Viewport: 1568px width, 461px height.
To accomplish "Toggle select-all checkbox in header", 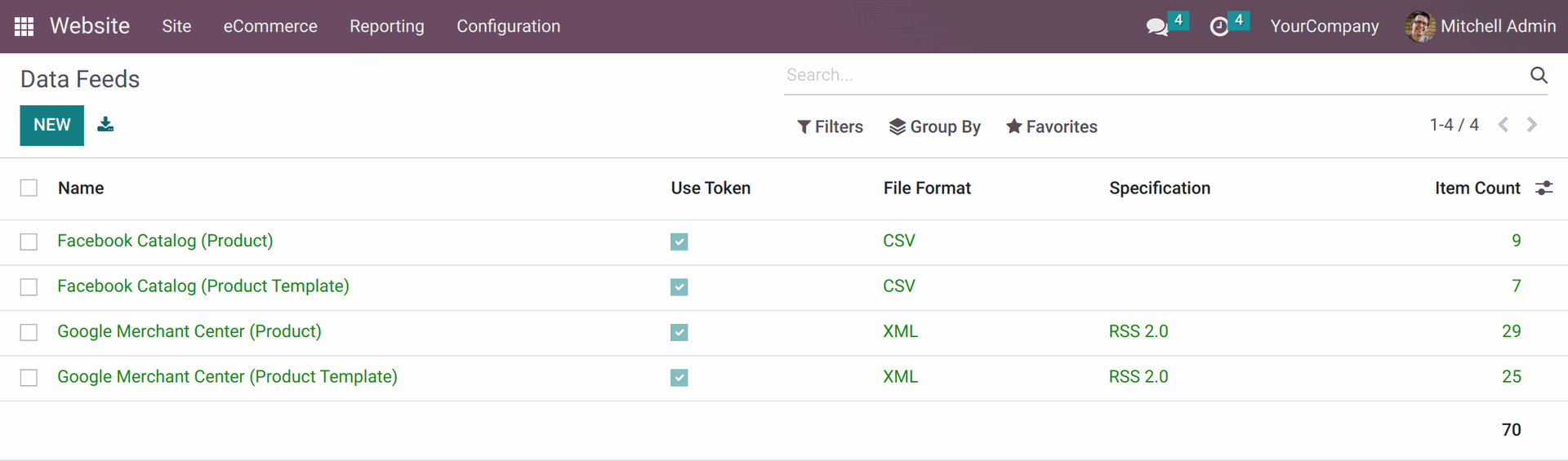I will pos(29,188).
